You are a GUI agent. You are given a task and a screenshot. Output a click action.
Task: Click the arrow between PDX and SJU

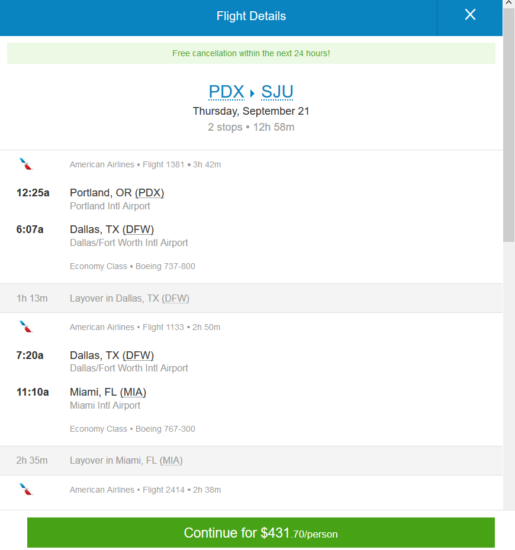click(252, 93)
